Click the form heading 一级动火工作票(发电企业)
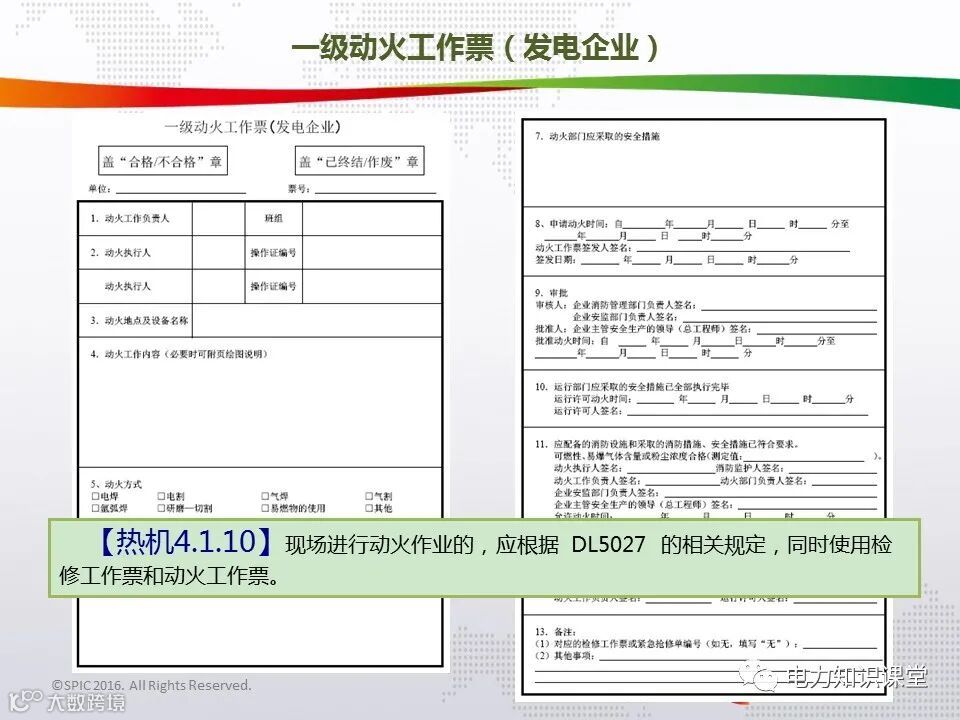The height and width of the screenshot is (720, 960). (x=252, y=127)
